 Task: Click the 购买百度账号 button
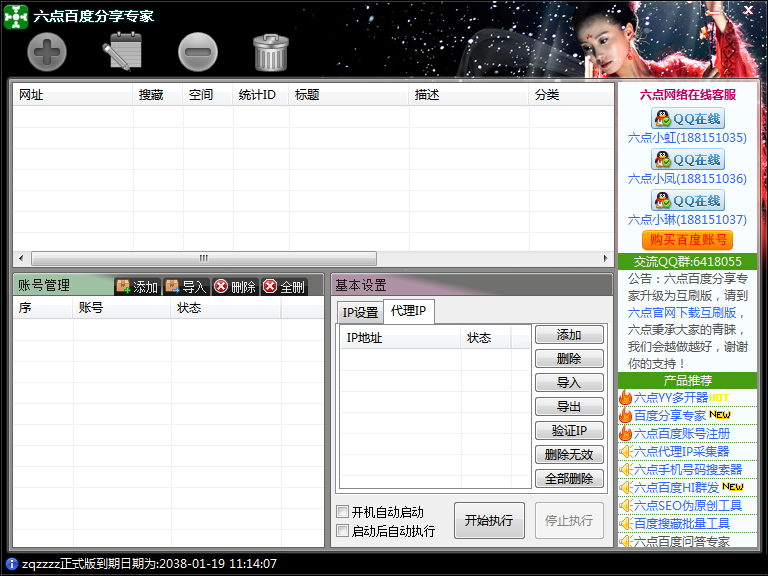click(687, 240)
